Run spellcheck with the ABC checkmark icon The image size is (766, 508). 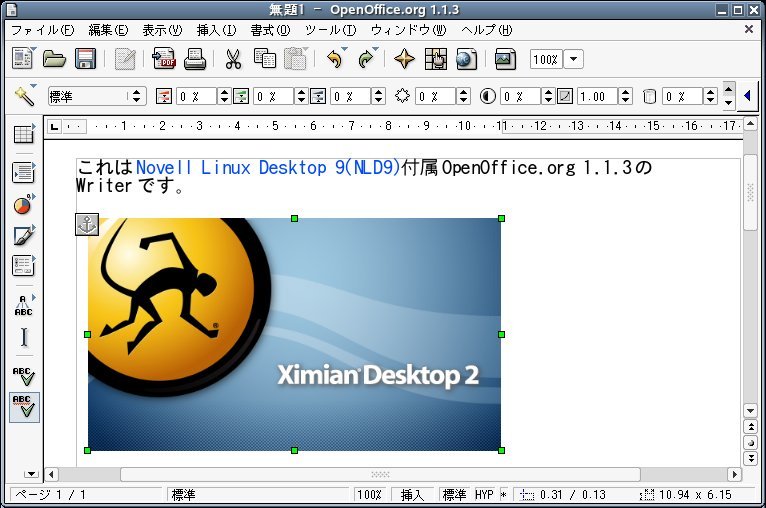tap(24, 376)
